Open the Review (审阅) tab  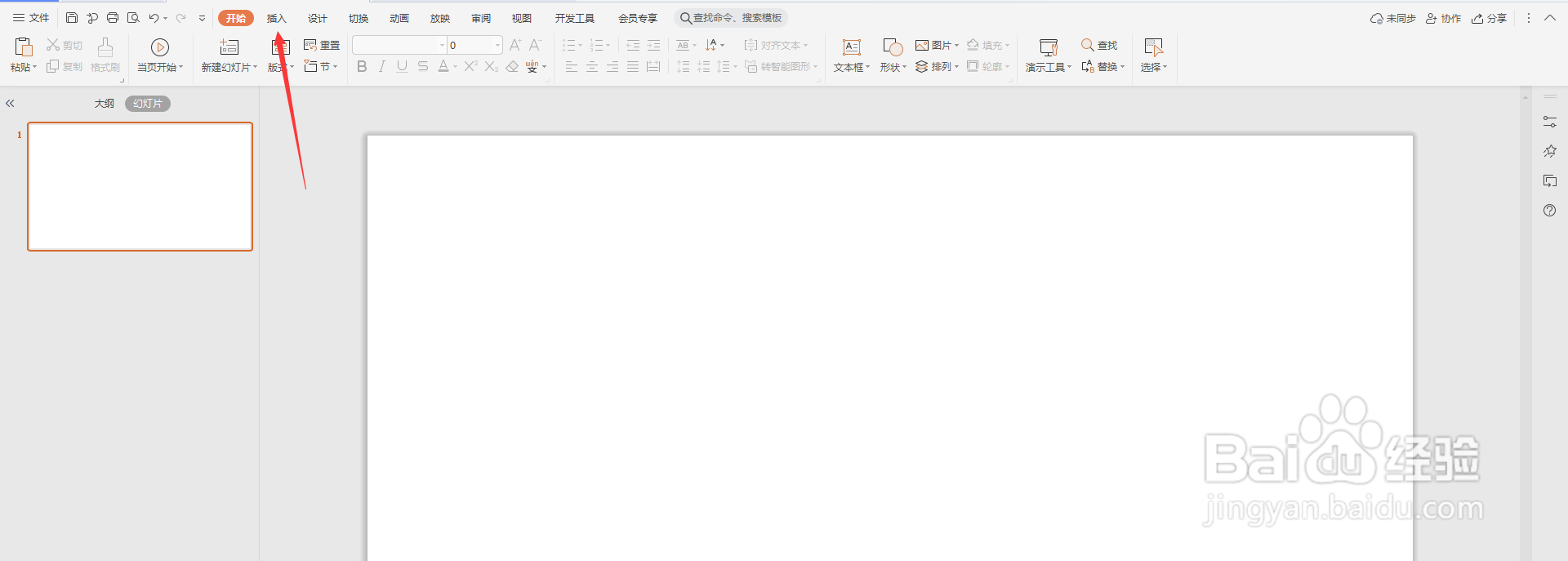tap(481, 18)
